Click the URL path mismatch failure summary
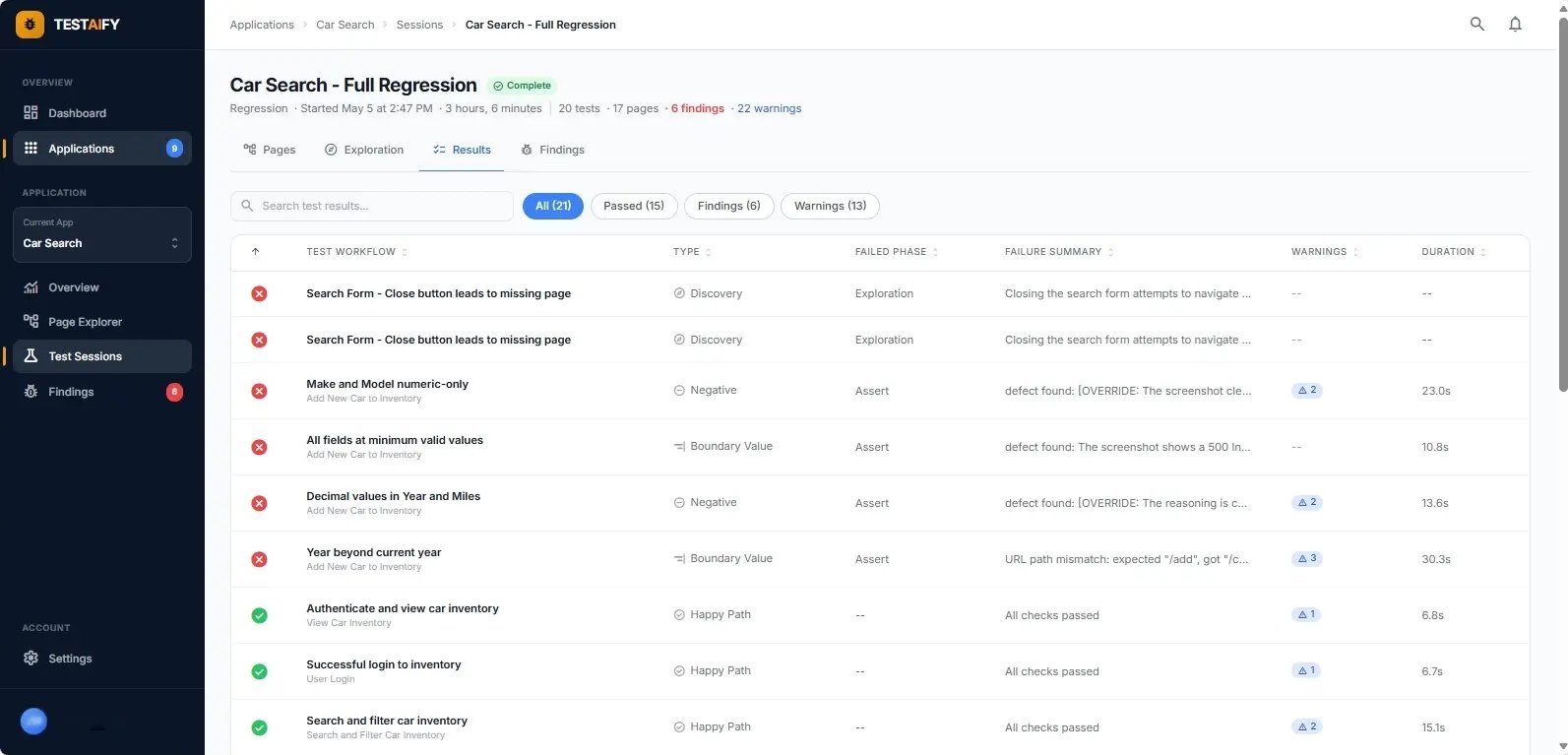 1127,559
